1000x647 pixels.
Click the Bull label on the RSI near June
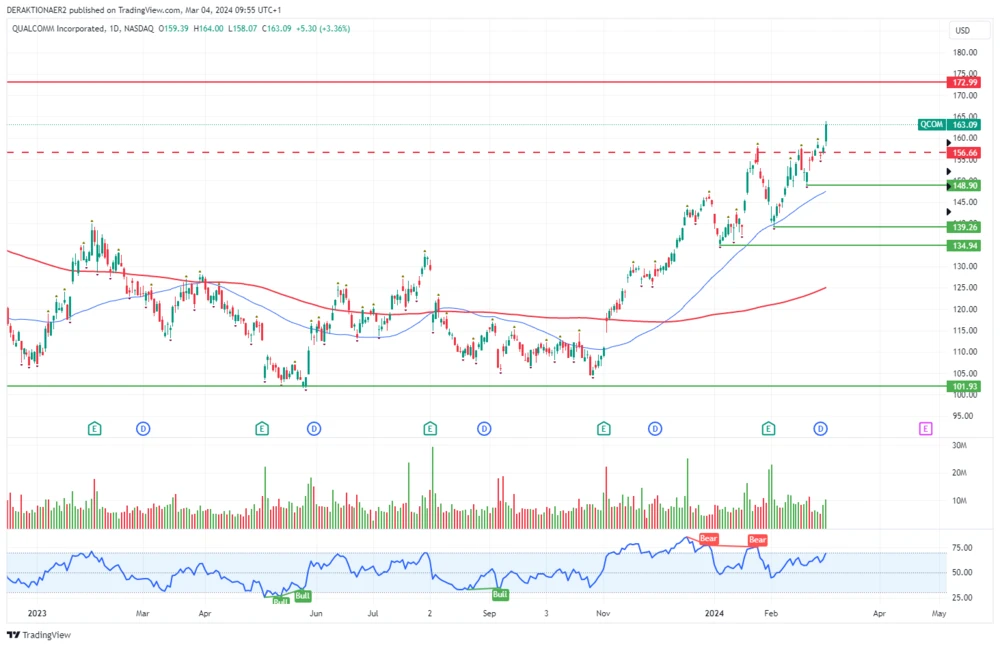[x=302, y=595]
